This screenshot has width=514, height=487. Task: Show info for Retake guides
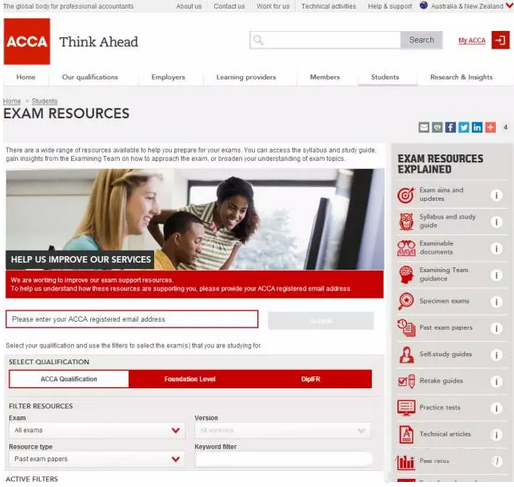tap(496, 381)
